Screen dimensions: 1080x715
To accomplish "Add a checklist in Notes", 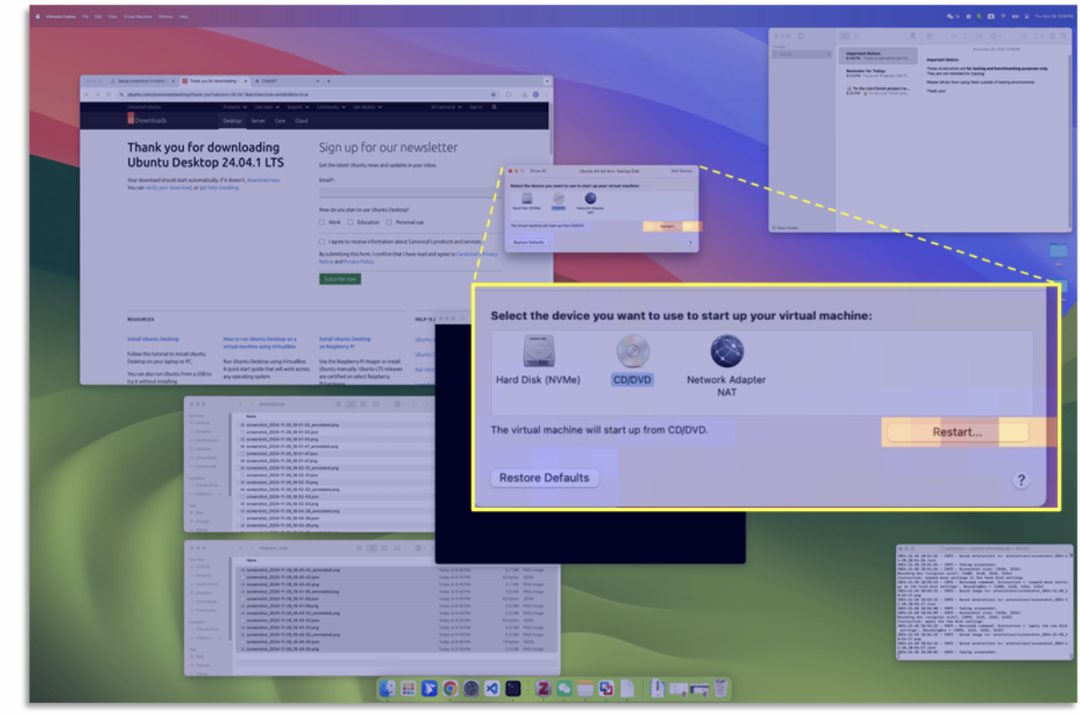I will tap(967, 36).
